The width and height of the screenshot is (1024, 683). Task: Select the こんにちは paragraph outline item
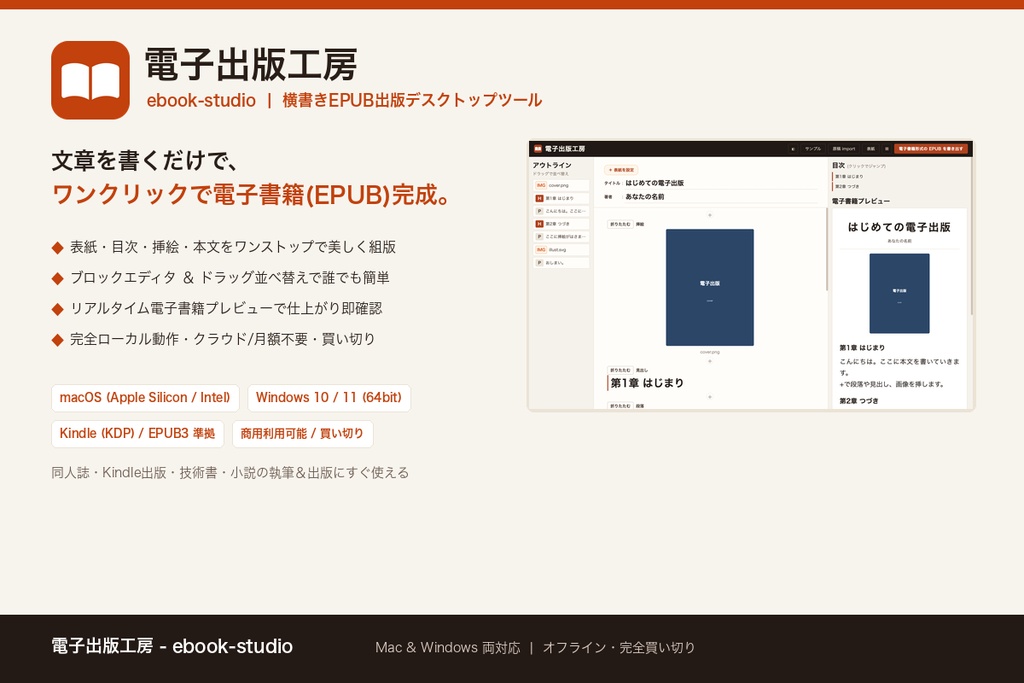(561, 211)
